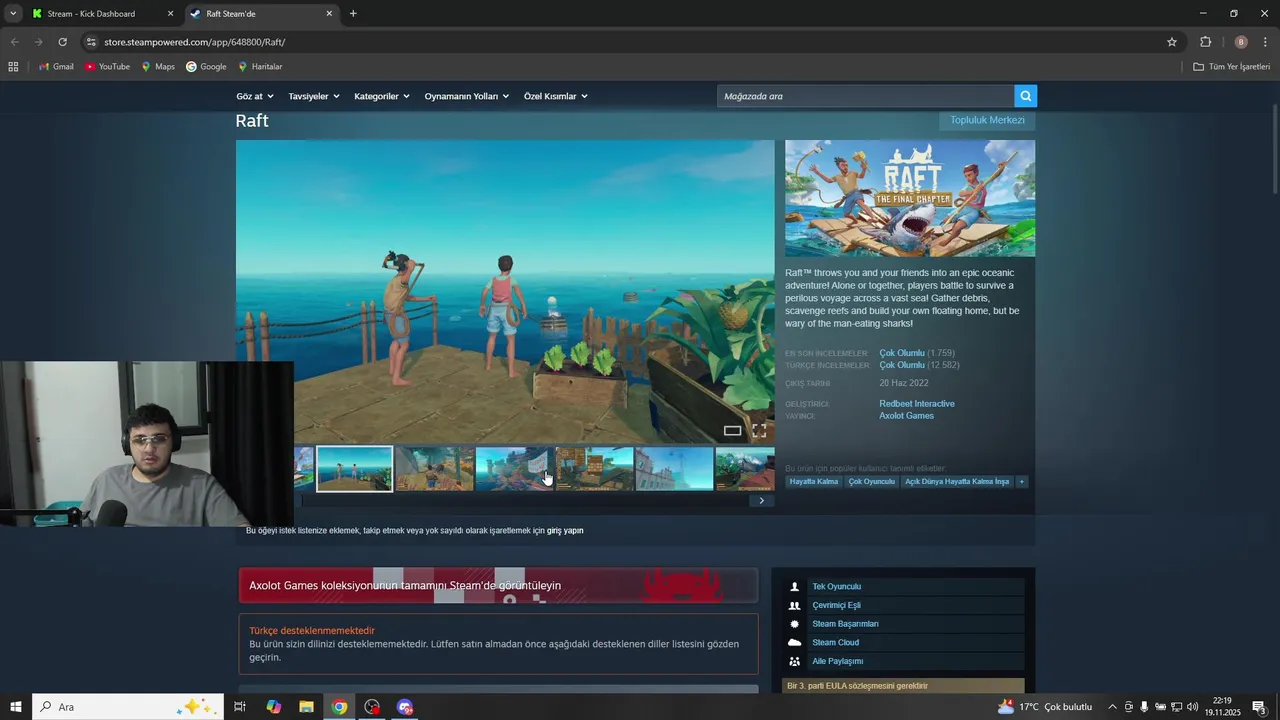Bookmark this page with star icon
This screenshot has height=720, width=1280.
(x=1172, y=42)
